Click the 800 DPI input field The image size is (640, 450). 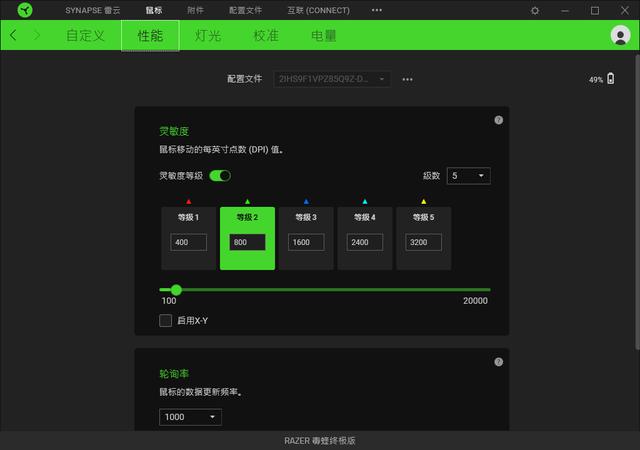[x=247, y=242]
